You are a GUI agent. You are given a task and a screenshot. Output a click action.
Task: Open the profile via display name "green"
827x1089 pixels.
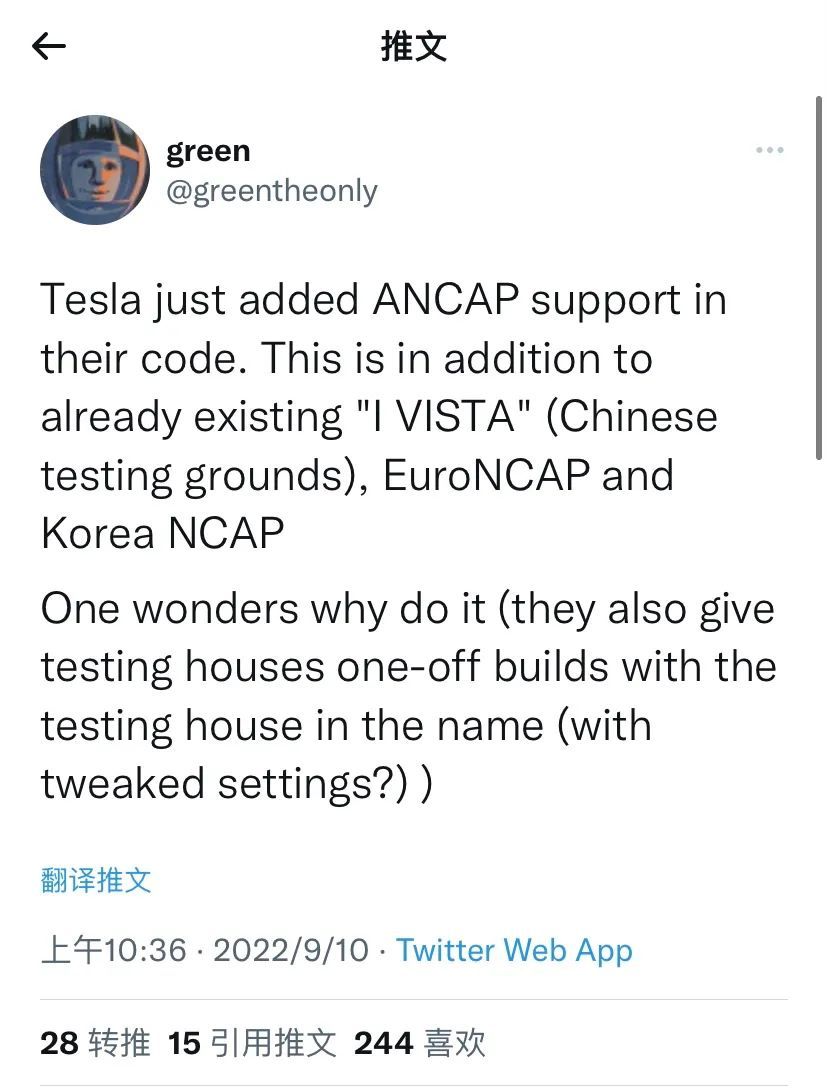point(208,151)
